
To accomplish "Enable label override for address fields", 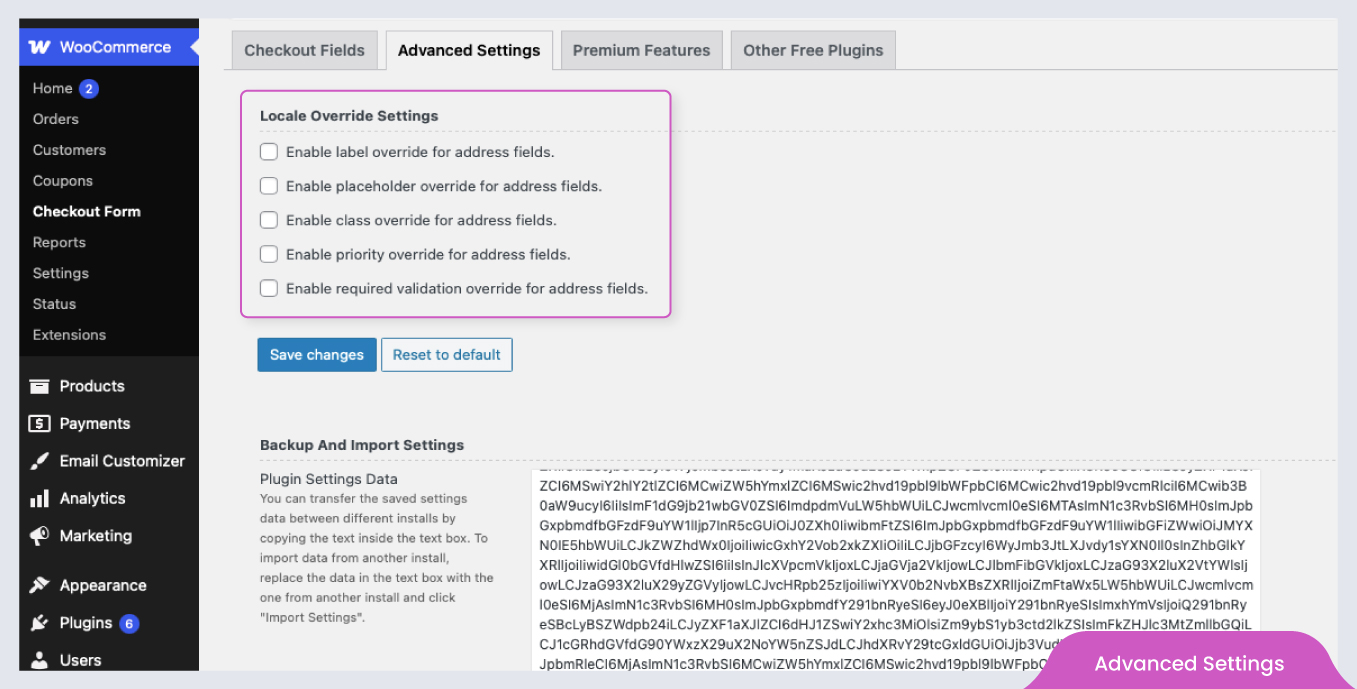I will [269, 152].
